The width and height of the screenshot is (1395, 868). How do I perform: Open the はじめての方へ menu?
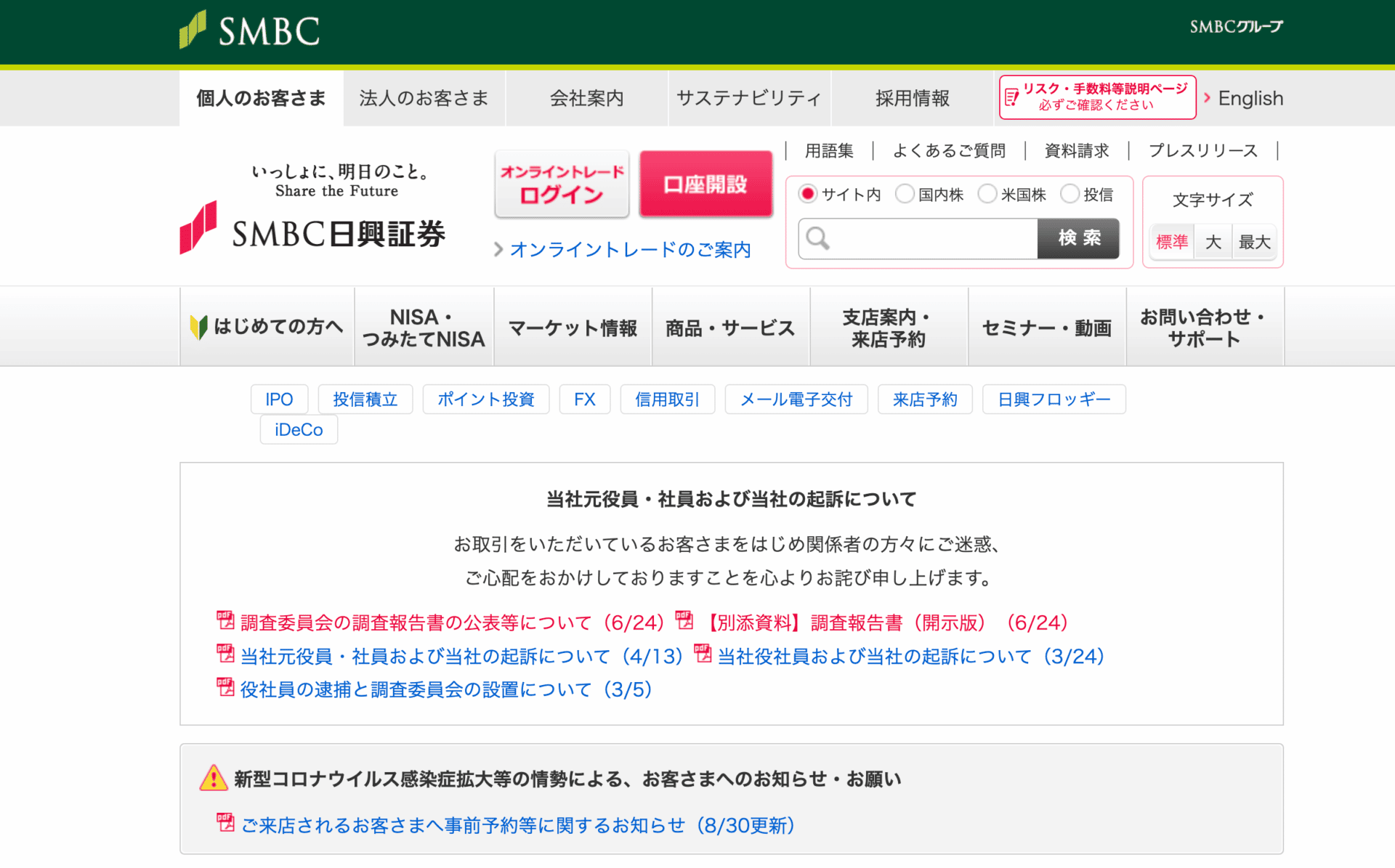(x=267, y=327)
